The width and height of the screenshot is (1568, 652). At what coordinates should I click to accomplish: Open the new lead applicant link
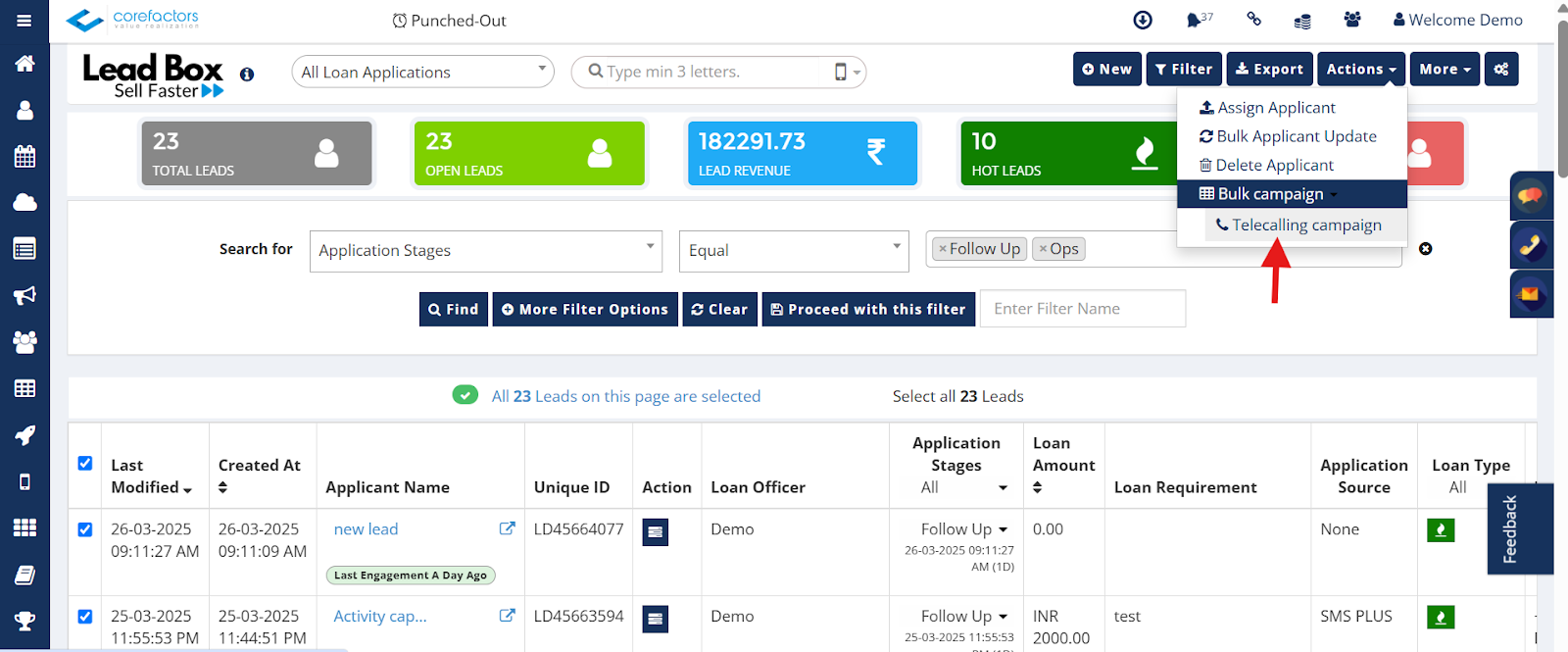click(366, 529)
